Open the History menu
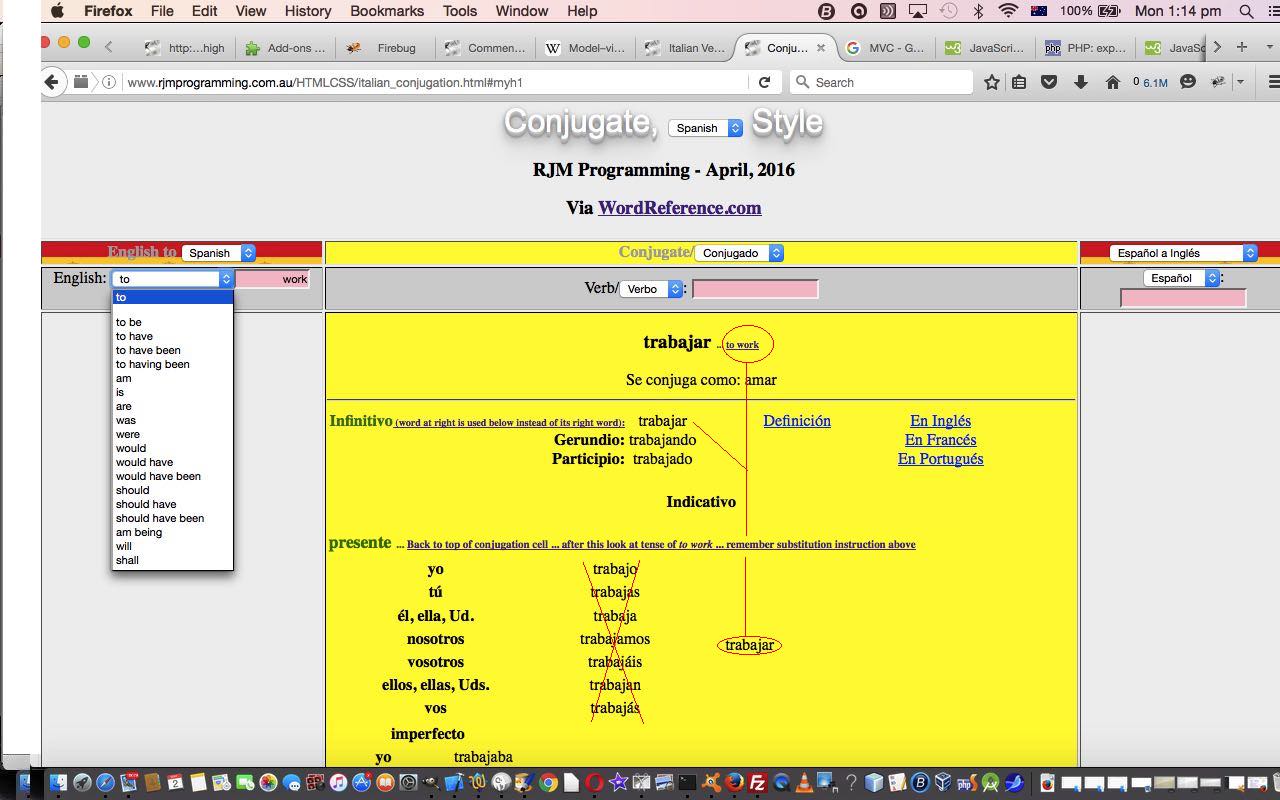 pyautogui.click(x=307, y=11)
